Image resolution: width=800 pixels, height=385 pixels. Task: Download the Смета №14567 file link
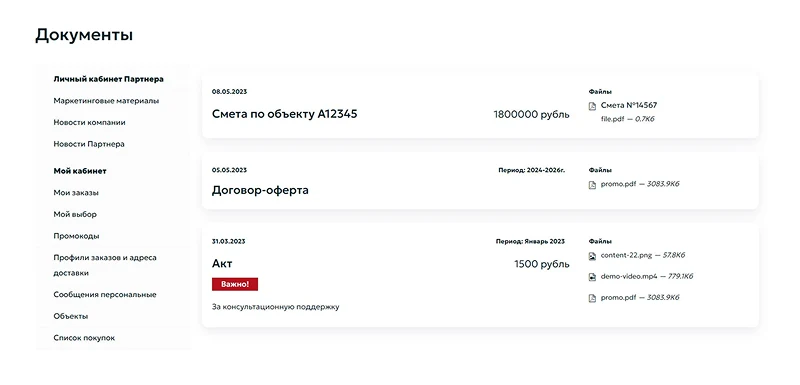point(629,105)
